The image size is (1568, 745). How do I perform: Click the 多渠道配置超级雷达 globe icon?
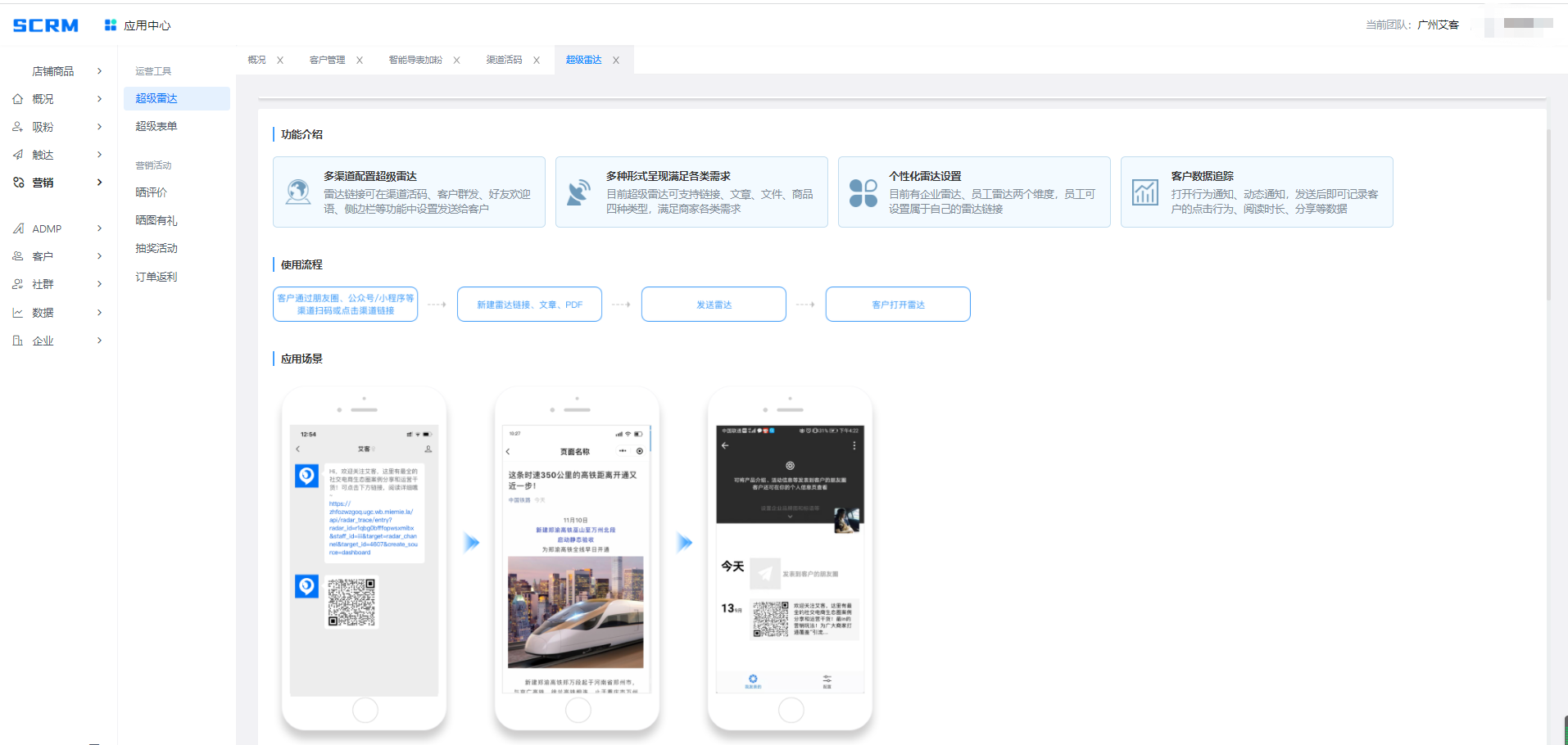(x=297, y=192)
